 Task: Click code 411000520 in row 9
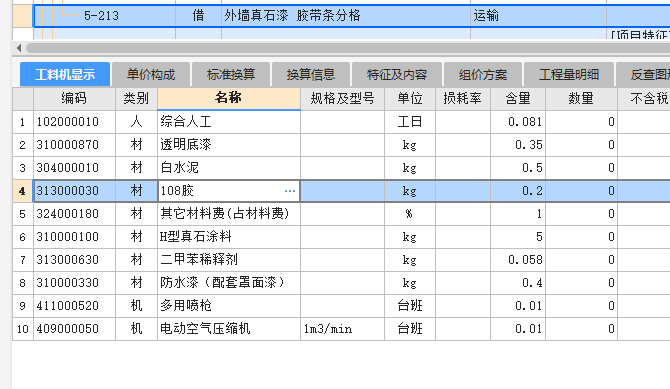(74, 306)
